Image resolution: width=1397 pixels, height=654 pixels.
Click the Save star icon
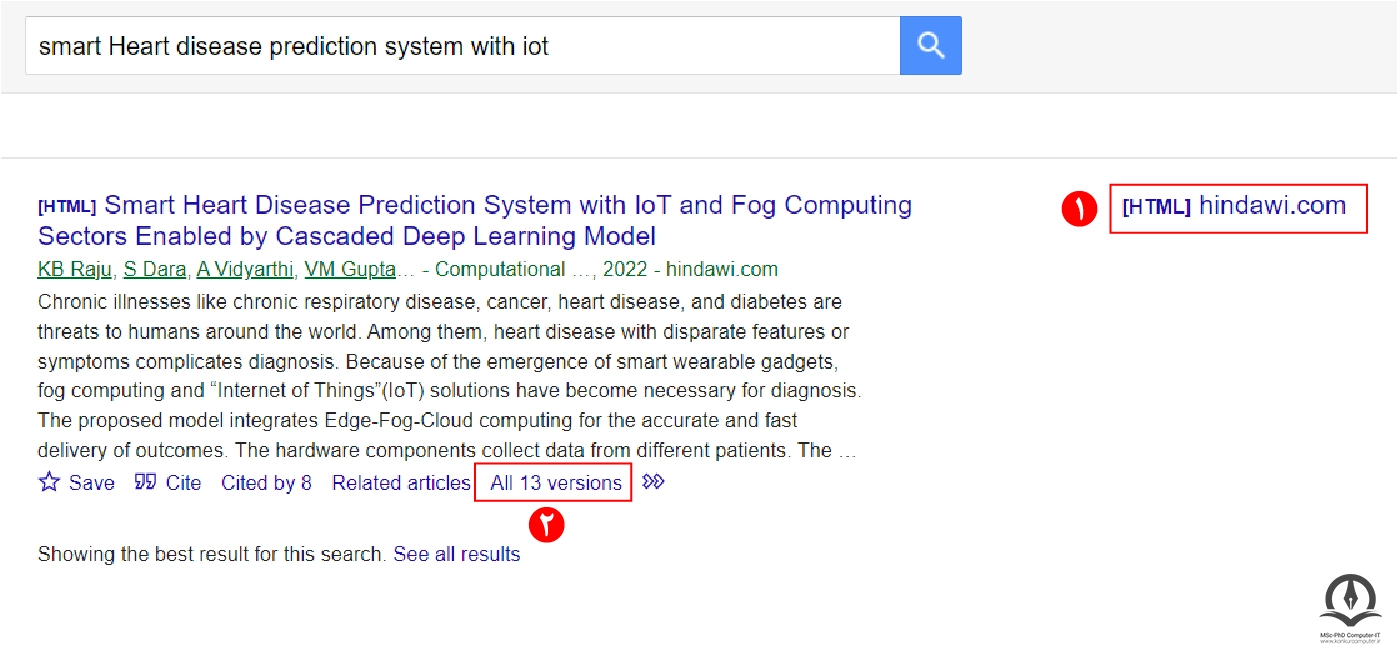[x=49, y=482]
